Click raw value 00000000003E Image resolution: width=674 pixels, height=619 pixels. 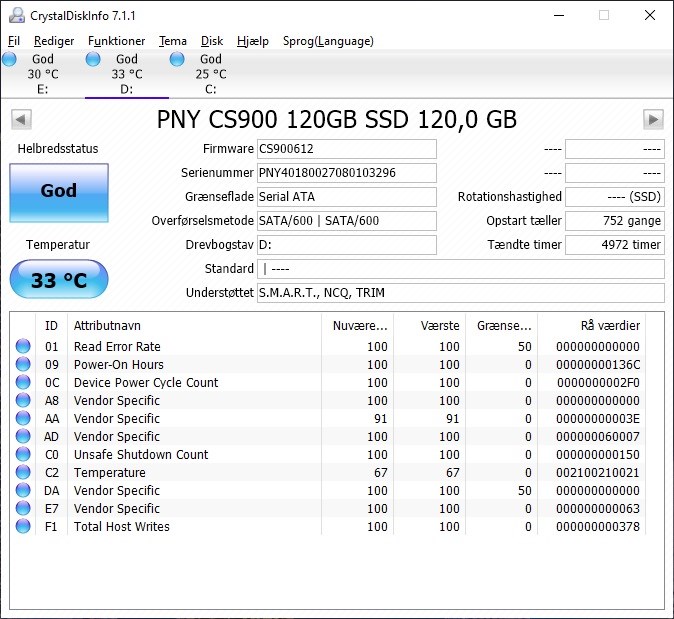point(598,419)
